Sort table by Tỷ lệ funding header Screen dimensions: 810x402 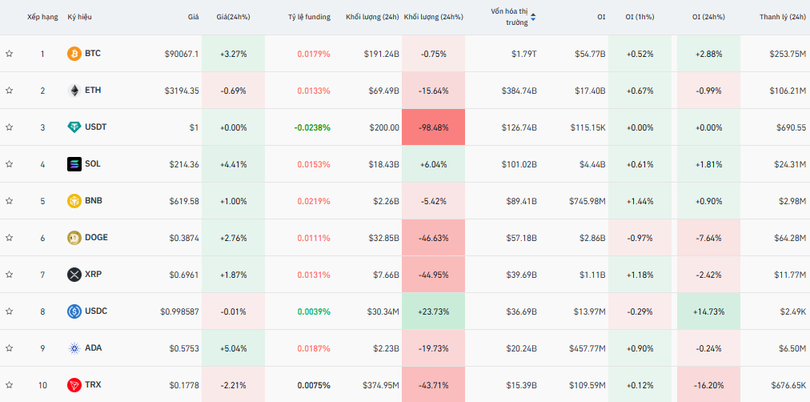[x=309, y=17]
